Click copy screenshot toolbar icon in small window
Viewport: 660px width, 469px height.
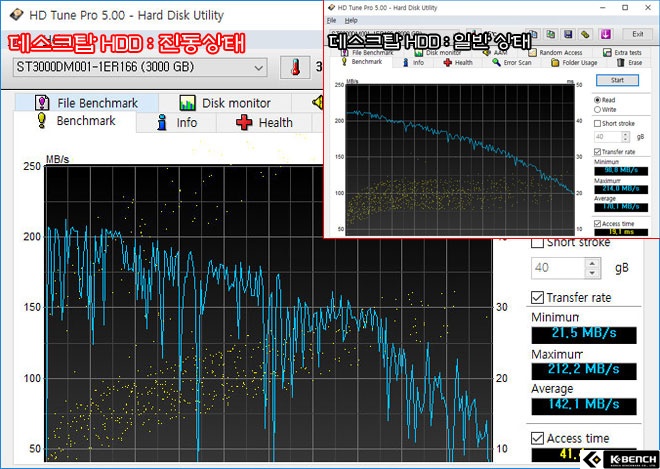click(x=550, y=34)
